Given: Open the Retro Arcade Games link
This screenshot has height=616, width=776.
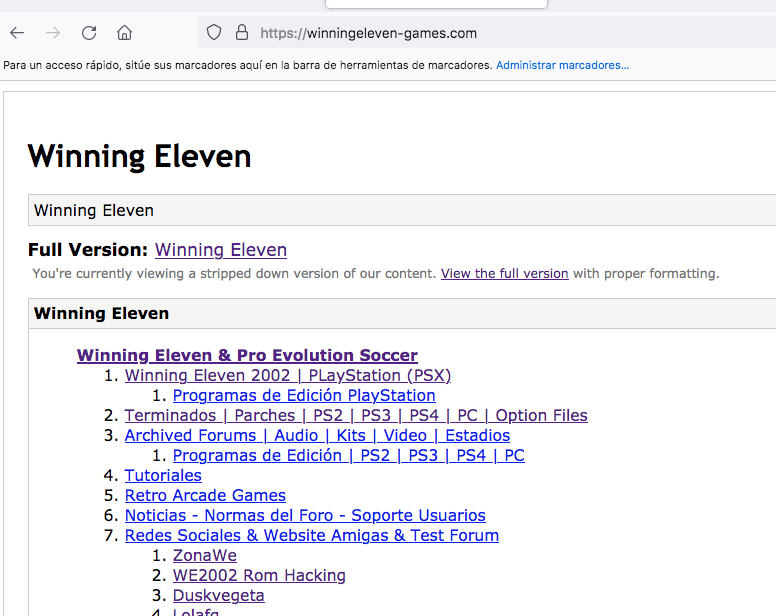Looking at the screenshot, I should point(205,495).
